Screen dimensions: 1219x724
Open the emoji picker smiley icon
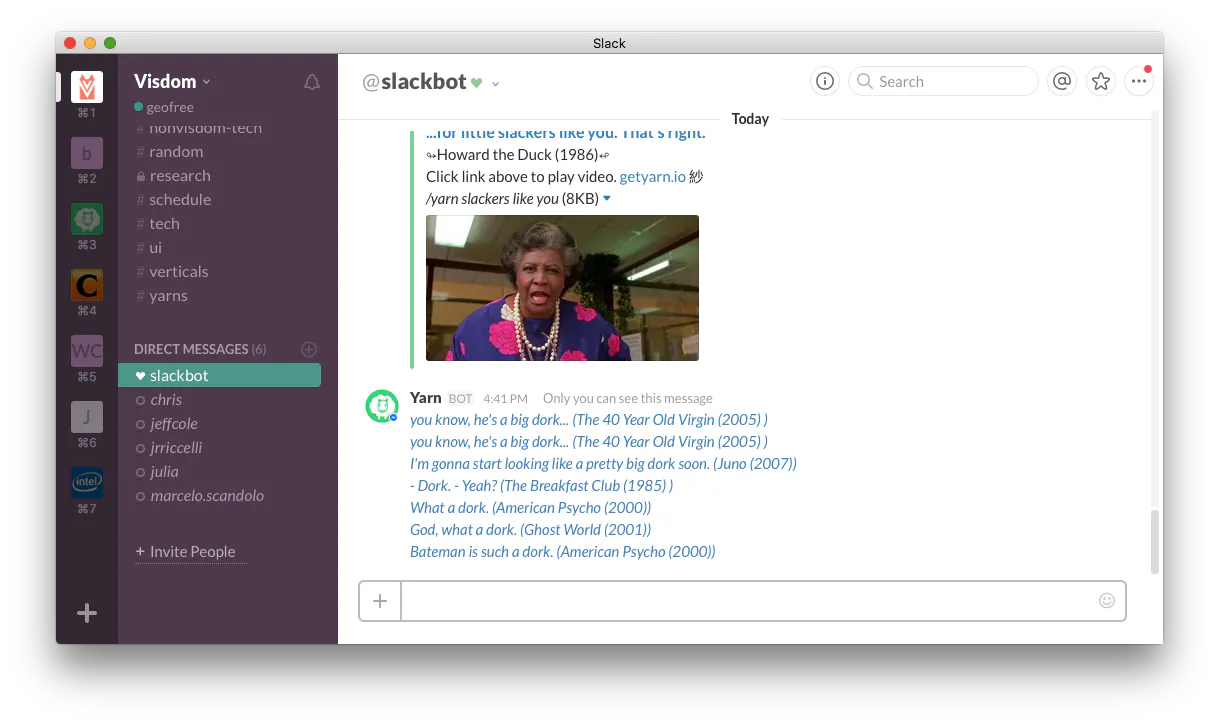(x=1107, y=600)
